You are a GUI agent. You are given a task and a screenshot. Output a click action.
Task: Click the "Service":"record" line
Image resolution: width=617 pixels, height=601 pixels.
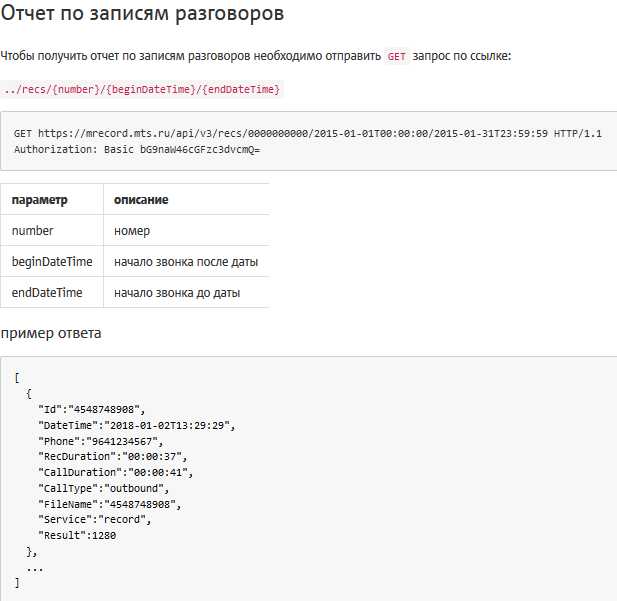[94, 520]
